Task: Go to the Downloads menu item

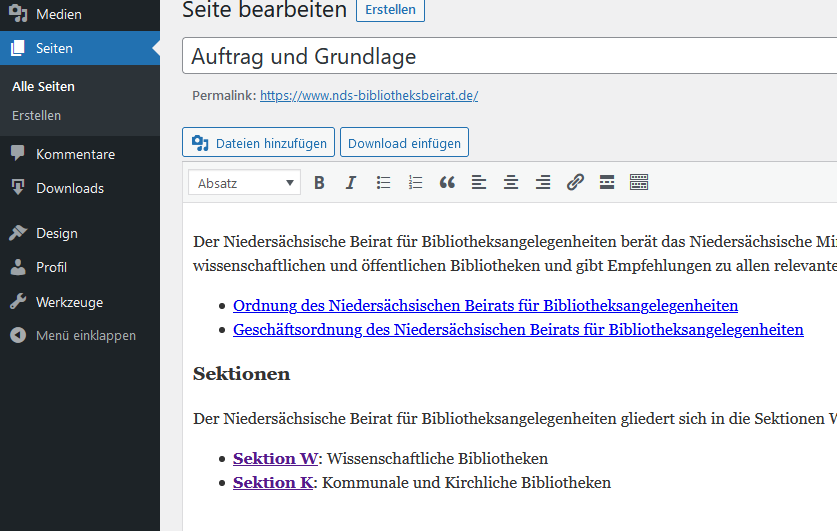Action: tap(69, 188)
